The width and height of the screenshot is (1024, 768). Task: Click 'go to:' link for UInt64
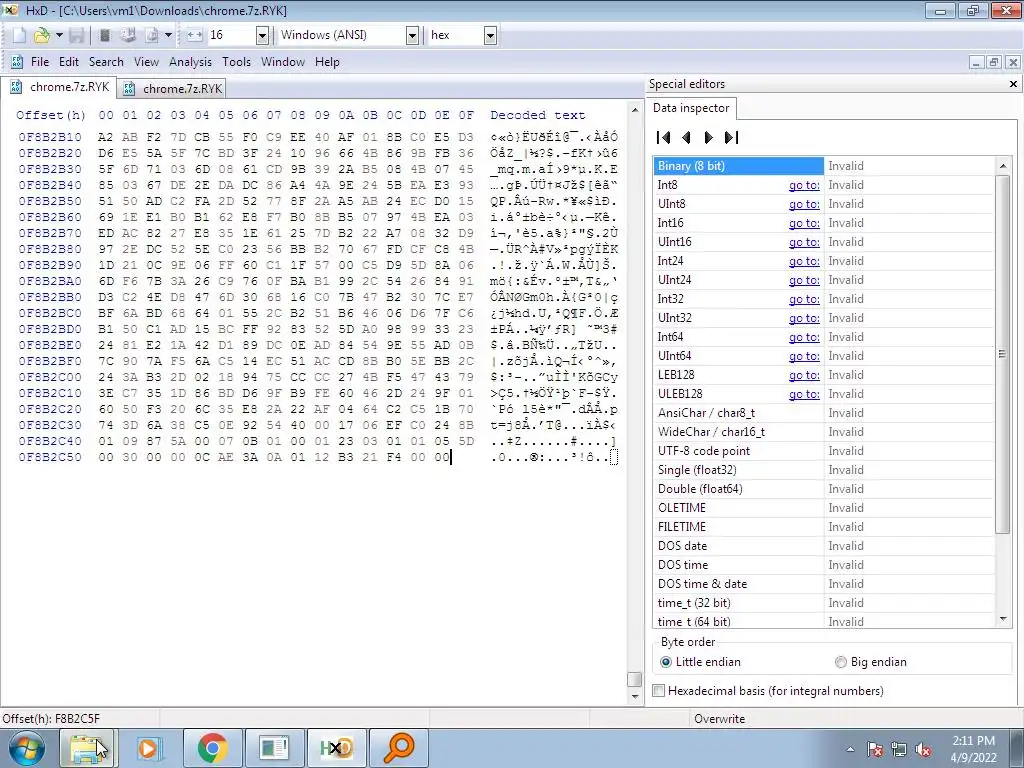click(804, 356)
